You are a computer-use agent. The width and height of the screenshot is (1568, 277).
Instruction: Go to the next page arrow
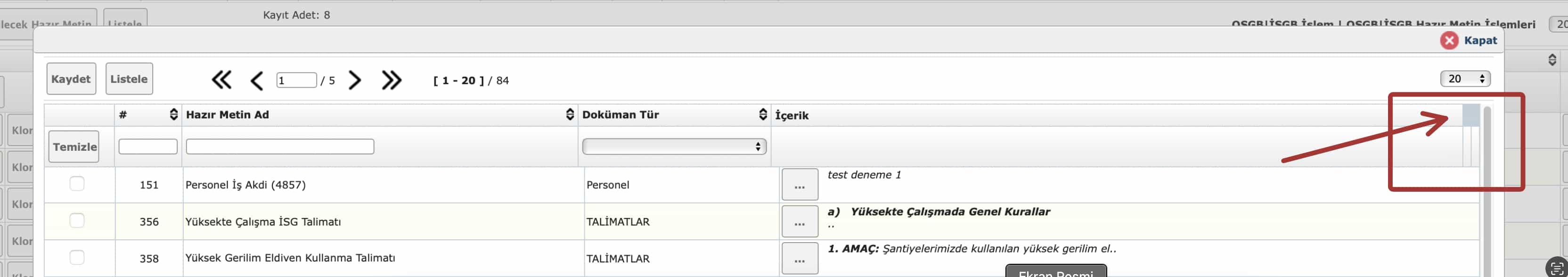coord(355,80)
